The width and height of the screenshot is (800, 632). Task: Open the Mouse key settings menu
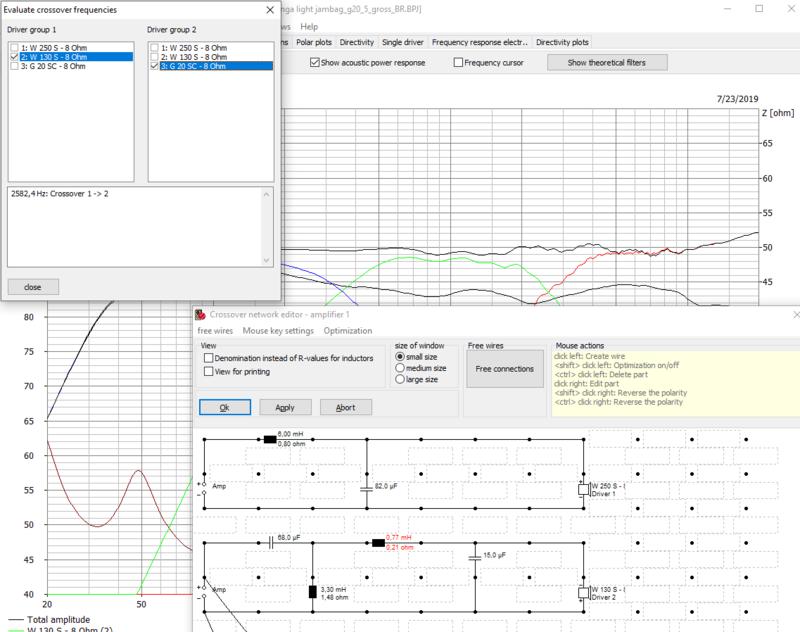coord(278,330)
